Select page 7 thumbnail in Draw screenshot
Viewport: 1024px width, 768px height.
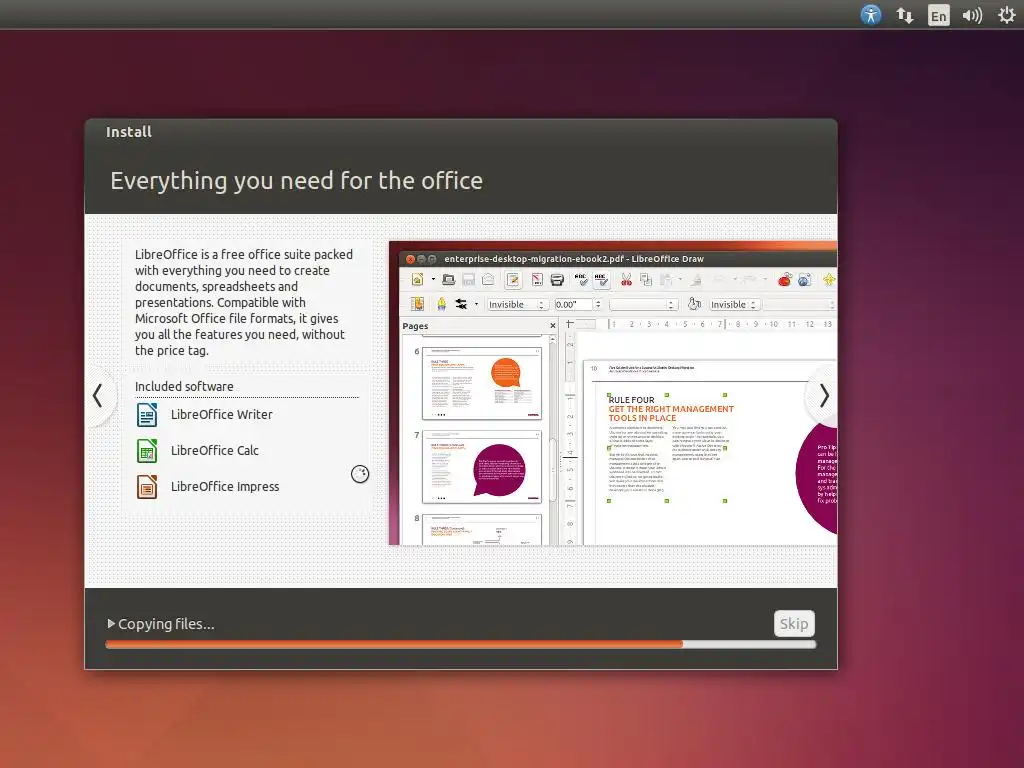(482, 466)
